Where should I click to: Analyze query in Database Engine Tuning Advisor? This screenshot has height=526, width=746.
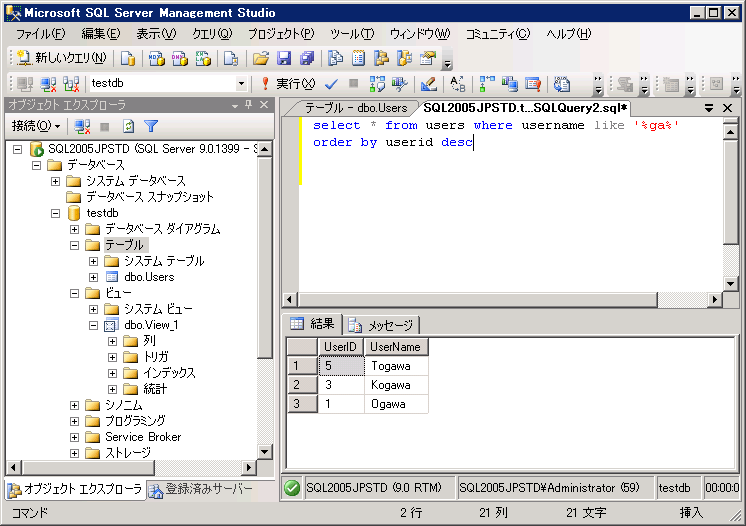pos(400,84)
